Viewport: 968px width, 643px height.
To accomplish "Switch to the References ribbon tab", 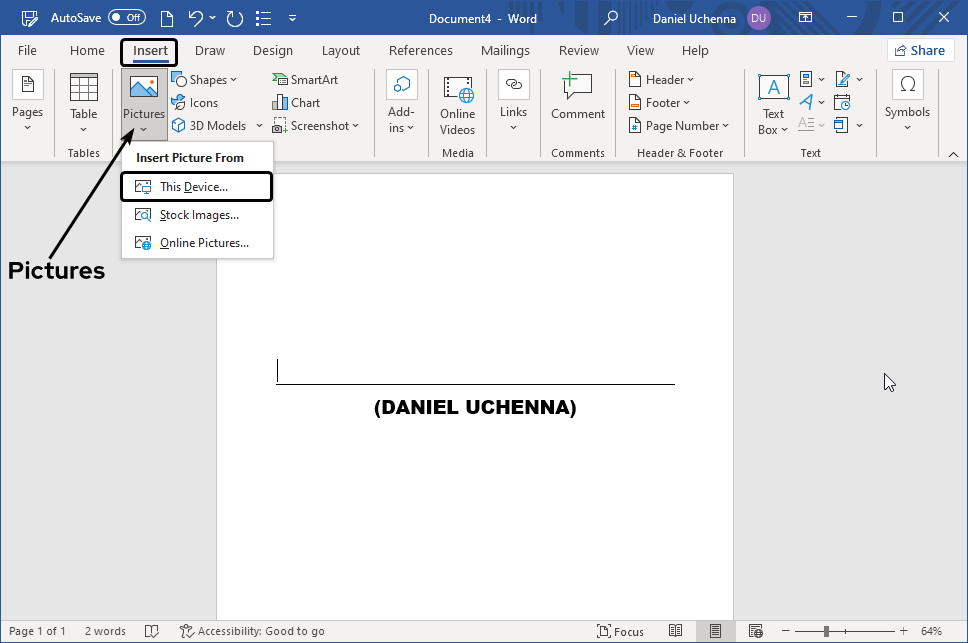I will (420, 50).
